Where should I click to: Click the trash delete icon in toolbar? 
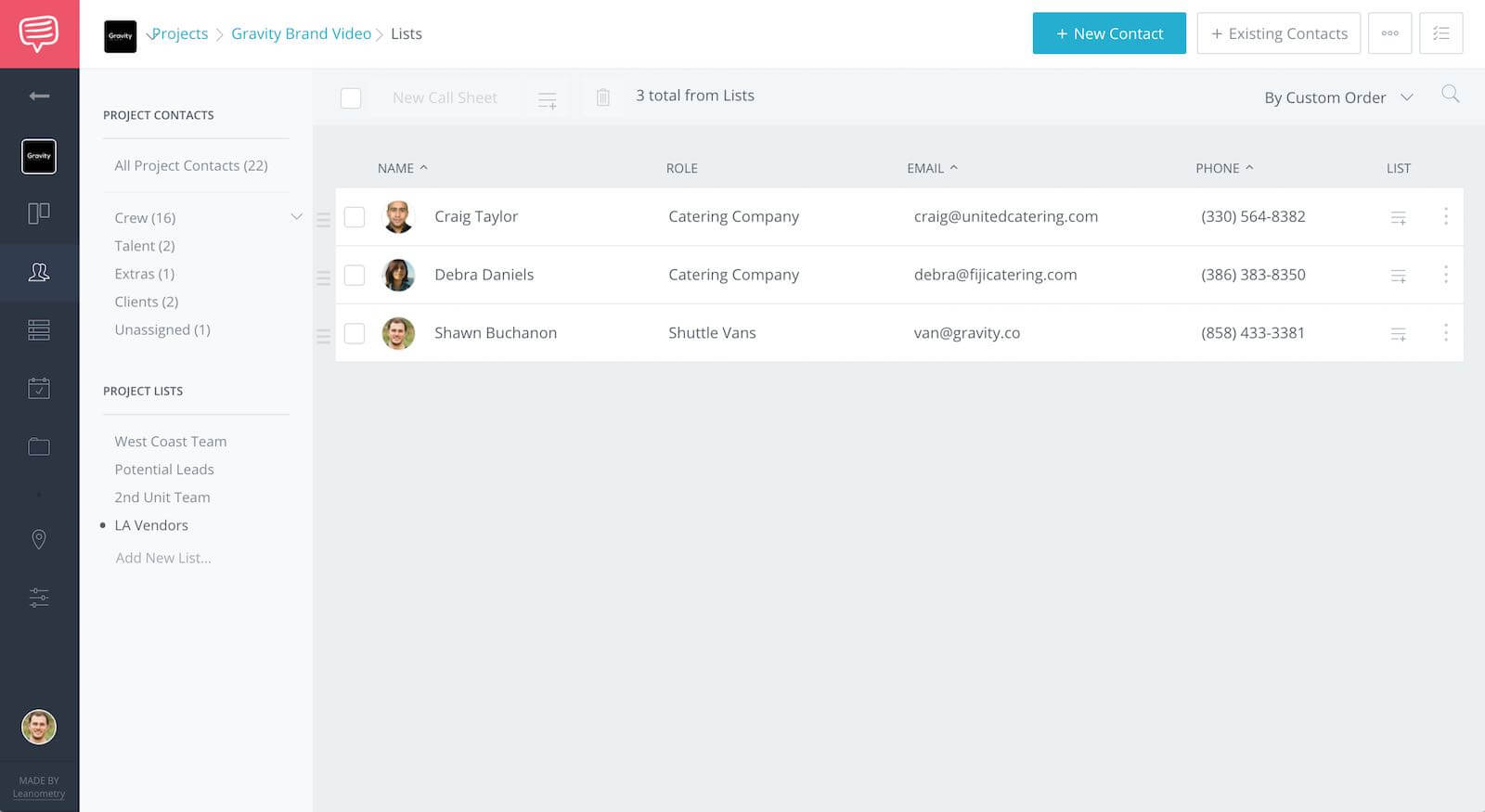tap(602, 97)
